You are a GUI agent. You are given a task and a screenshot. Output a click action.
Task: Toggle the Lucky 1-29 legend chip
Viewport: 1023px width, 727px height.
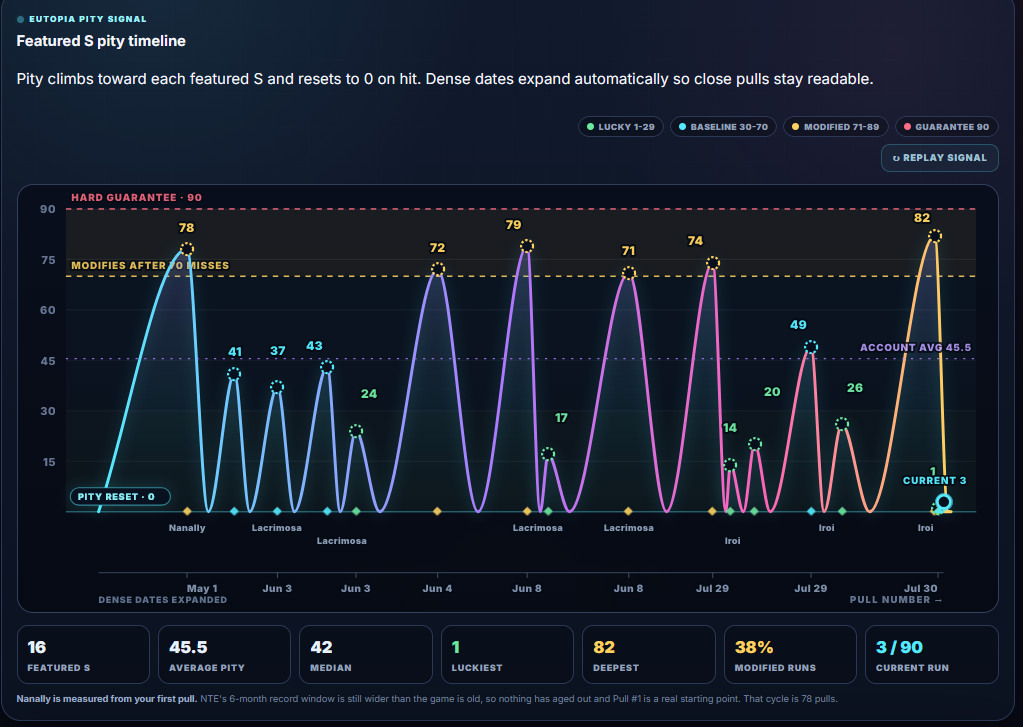point(620,127)
